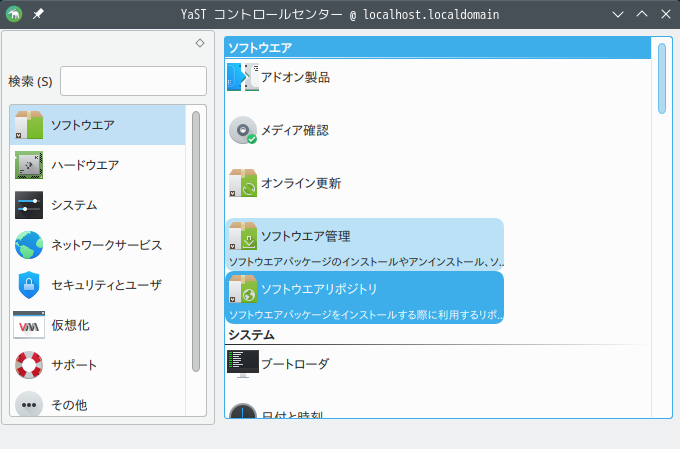This screenshot has height=449, width=680.
Task: Launch the ソフトウエアリポジトリ package globe icon
Action: click(x=243, y=289)
